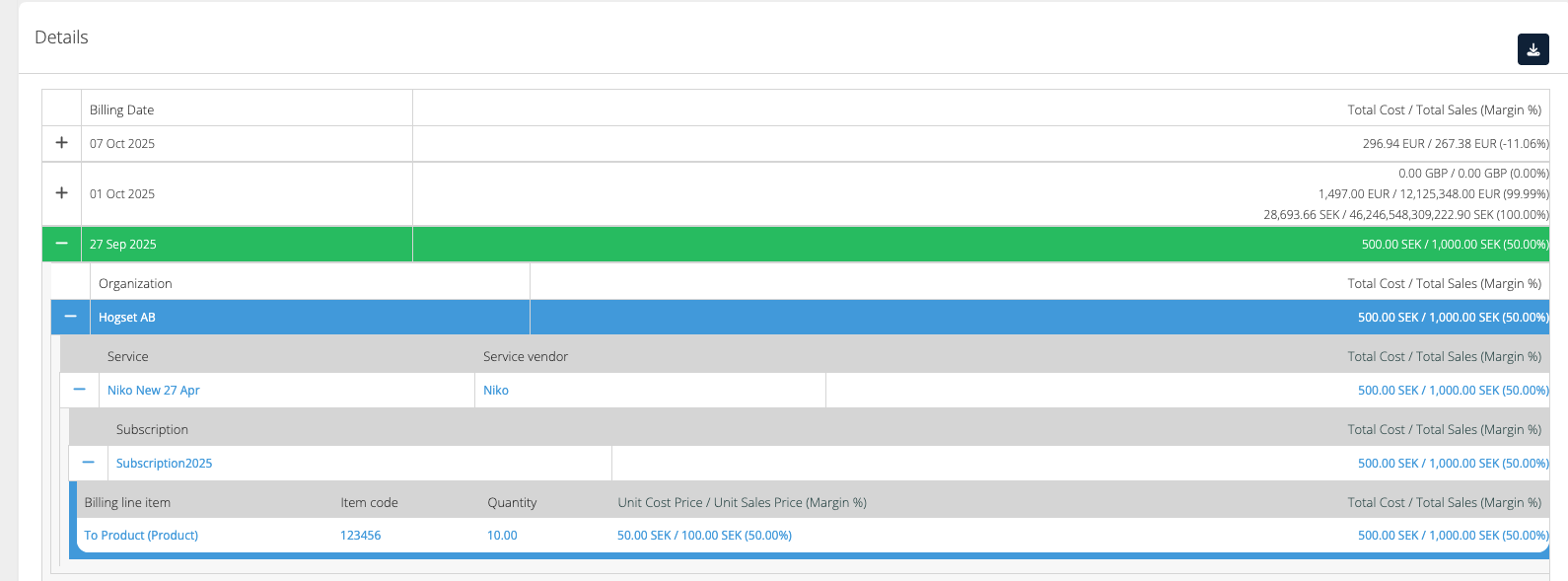Viewport: 1568px width, 581px height.
Task: Collapse the 27 Sep 2025 billing row
Action: tap(61, 244)
